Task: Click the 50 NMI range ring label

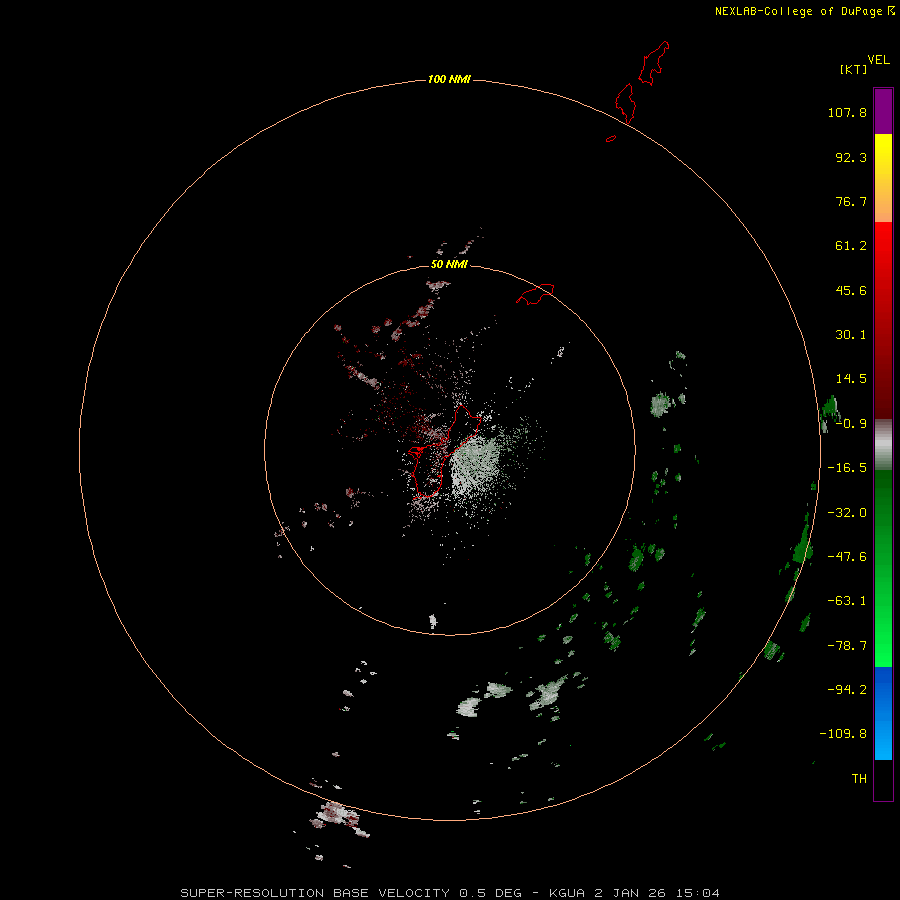Action: (449, 264)
